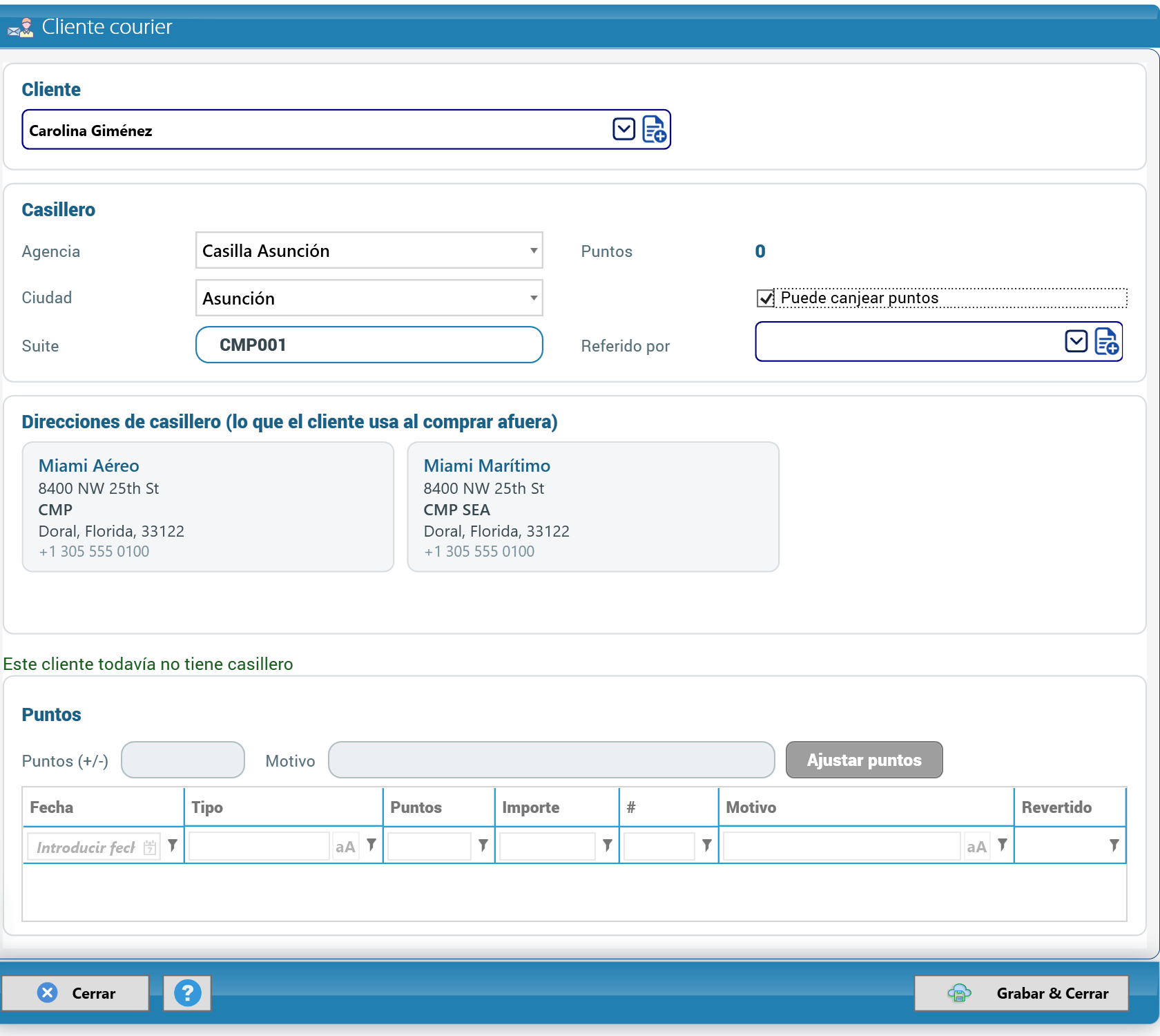Image resolution: width=1160 pixels, height=1036 pixels.
Task: Click the Puntos (+/-) input field
Action: tap(183, 760)
